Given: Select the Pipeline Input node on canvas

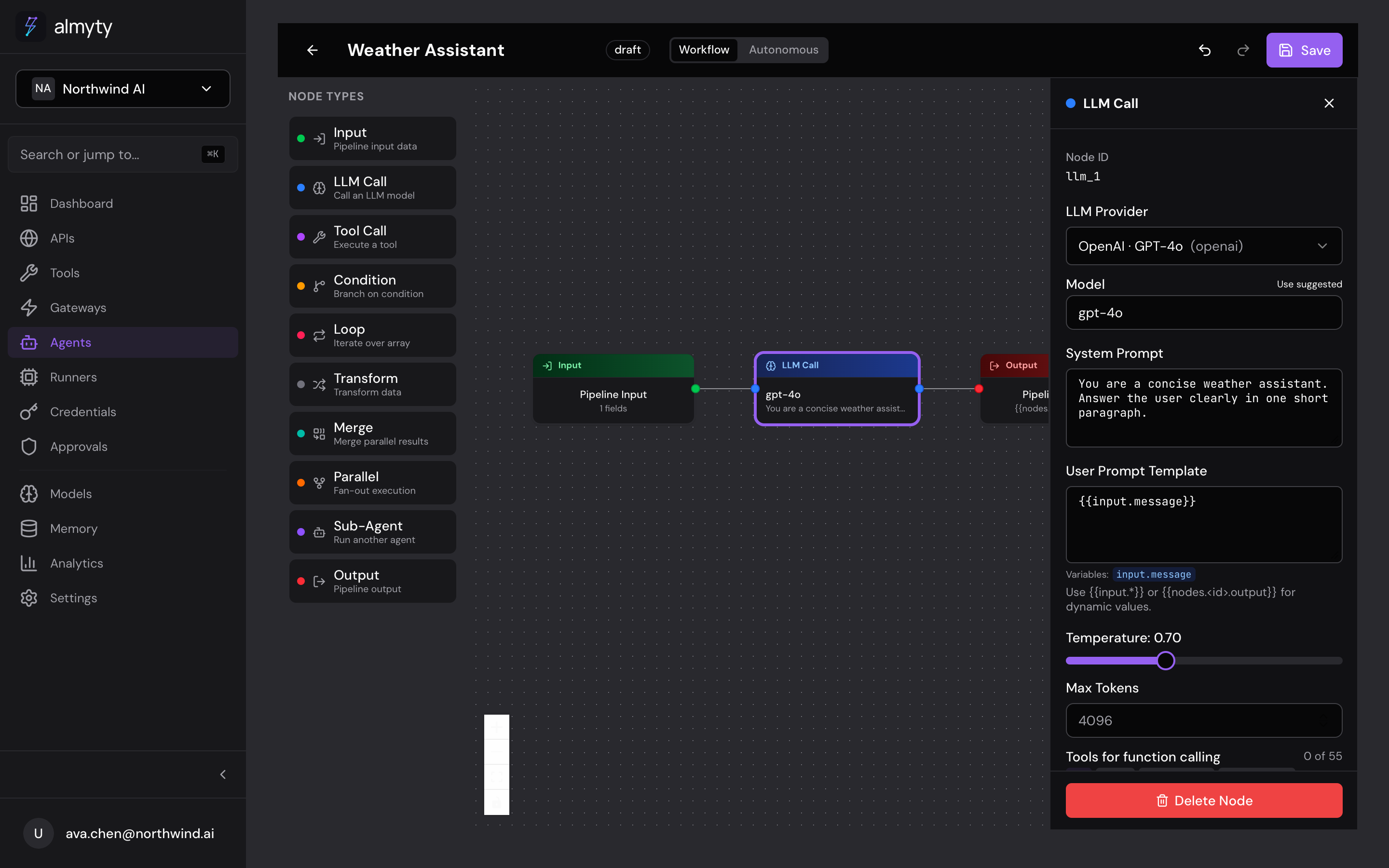Looking at the screenshot, I should [x=613, y=389].
